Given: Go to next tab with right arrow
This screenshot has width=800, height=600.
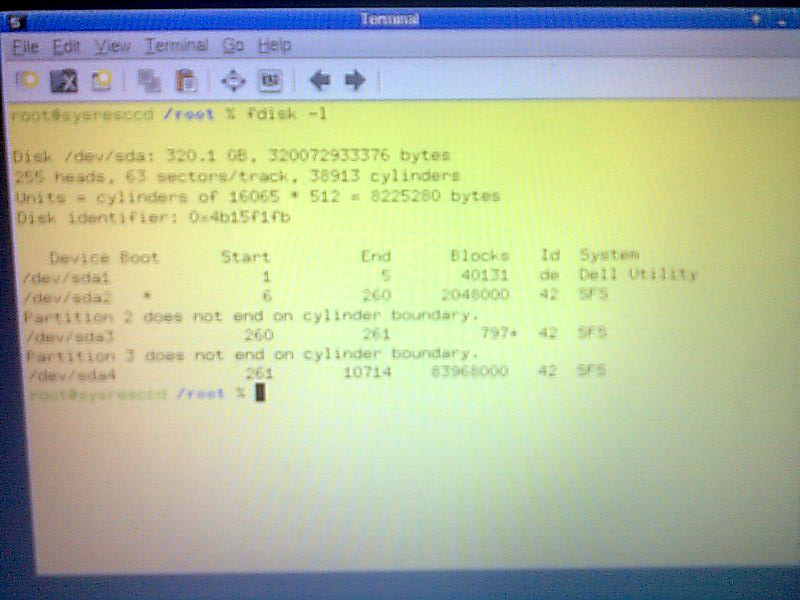Looking at the screenshot, I should [353, 80].
